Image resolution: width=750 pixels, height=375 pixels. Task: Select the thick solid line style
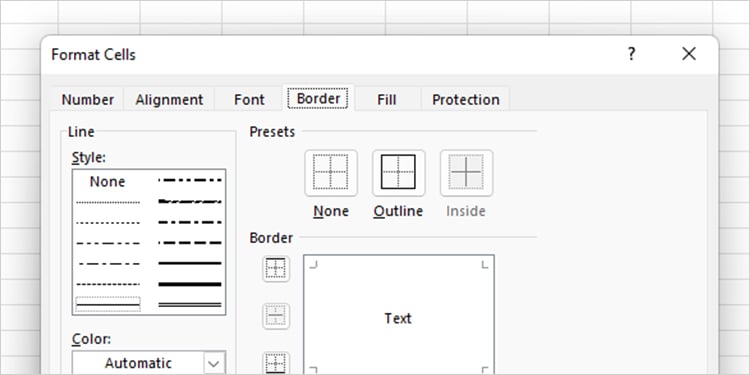pyautogui.click(x=190, y=284)
